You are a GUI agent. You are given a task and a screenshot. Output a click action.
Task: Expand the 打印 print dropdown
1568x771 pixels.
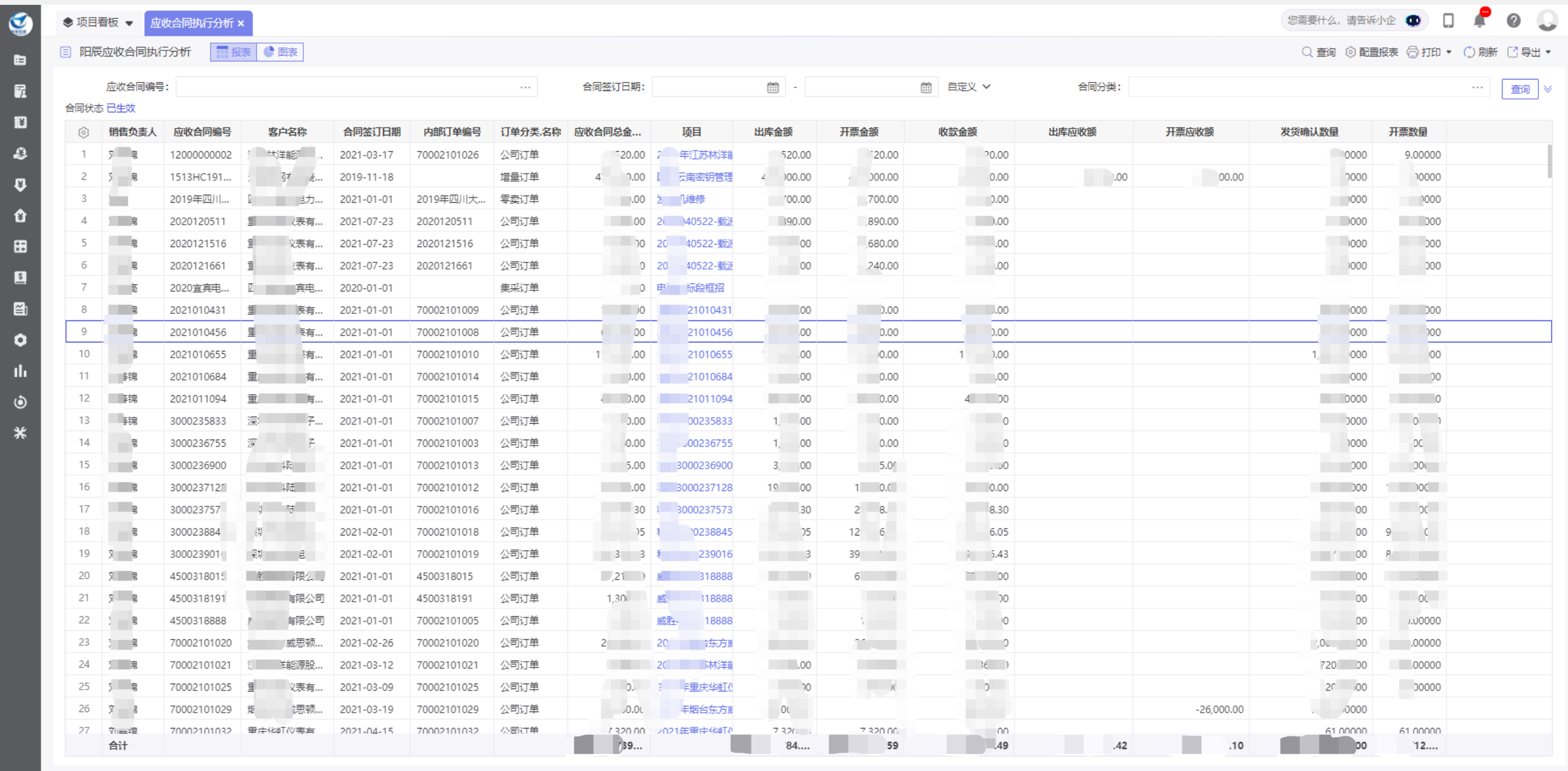coord(1448,52)
